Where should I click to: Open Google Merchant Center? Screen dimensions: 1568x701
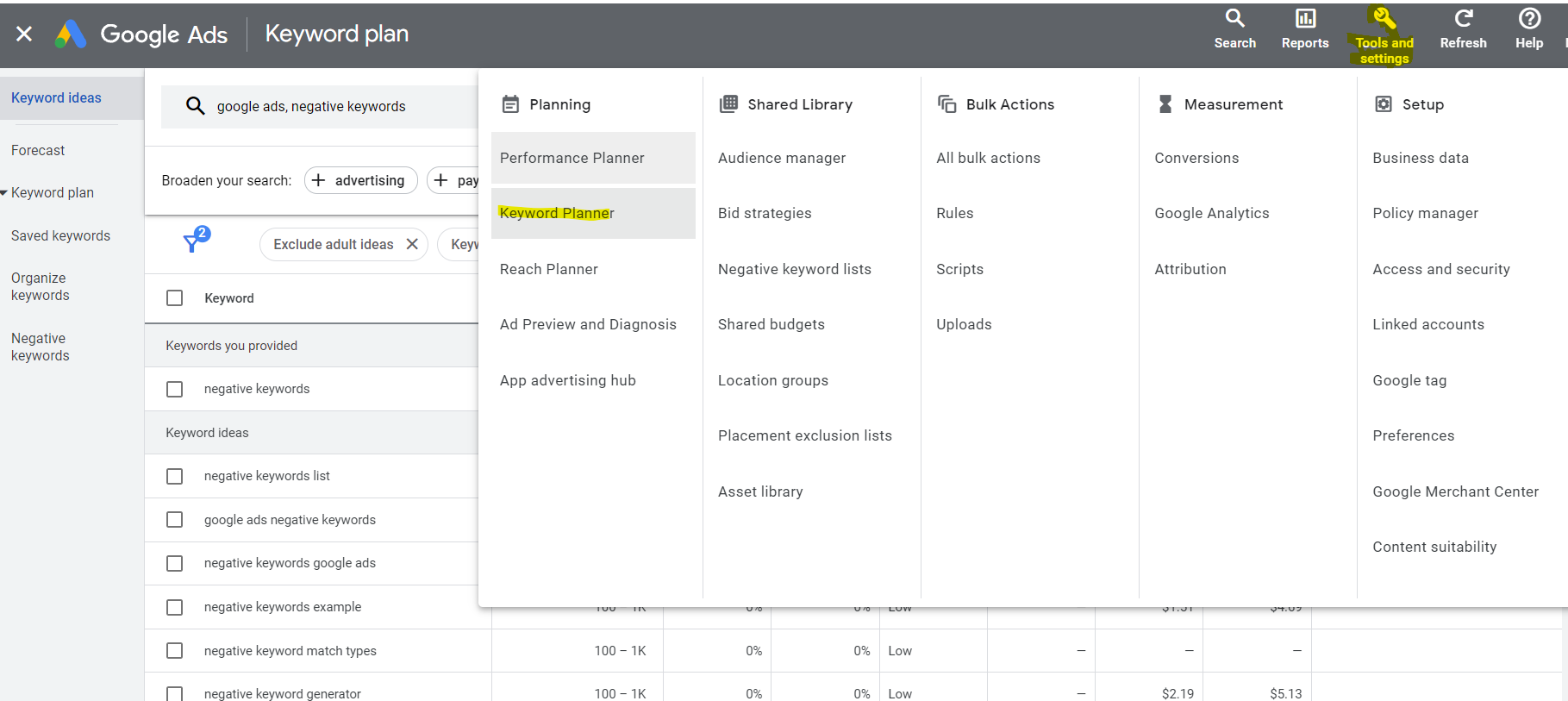1455,491
